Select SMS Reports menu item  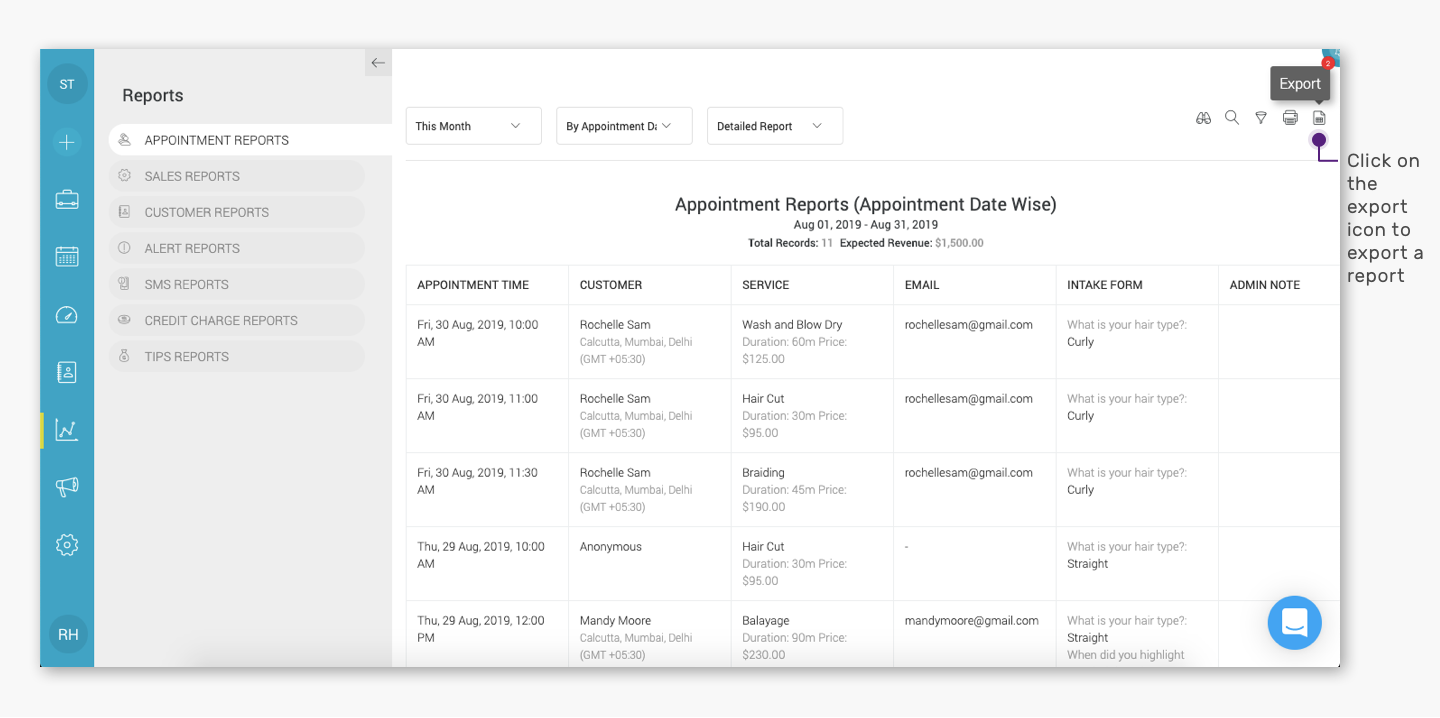click(237, 284)
